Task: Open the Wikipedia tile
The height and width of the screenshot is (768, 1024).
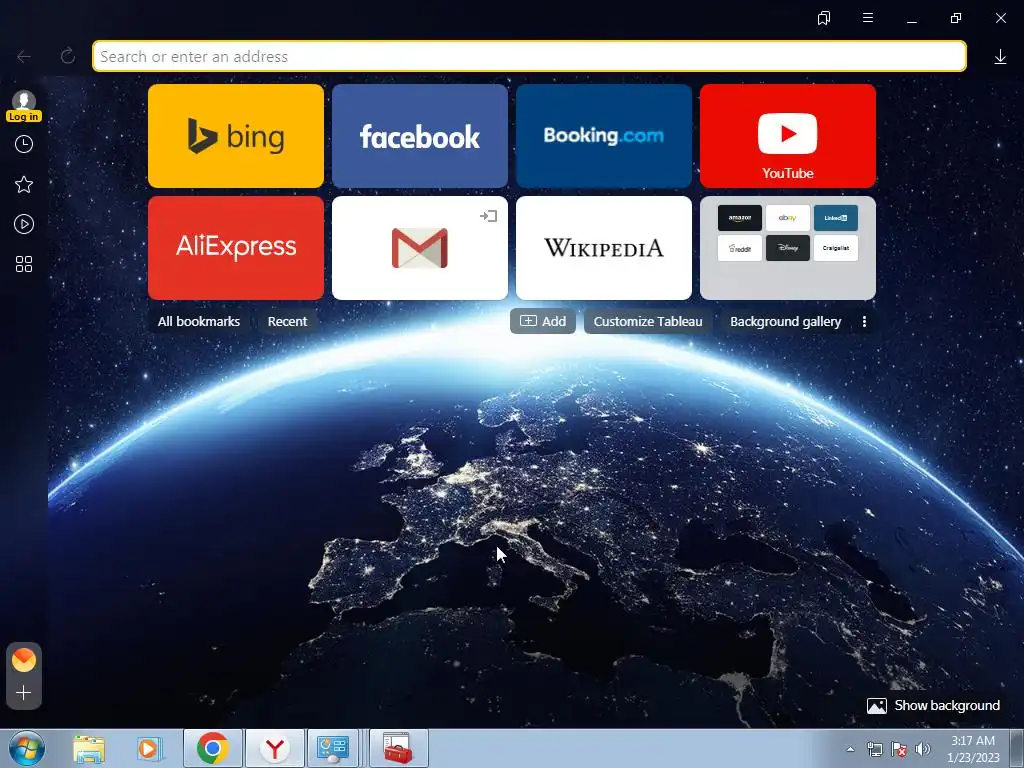Action: click(604, 248)
